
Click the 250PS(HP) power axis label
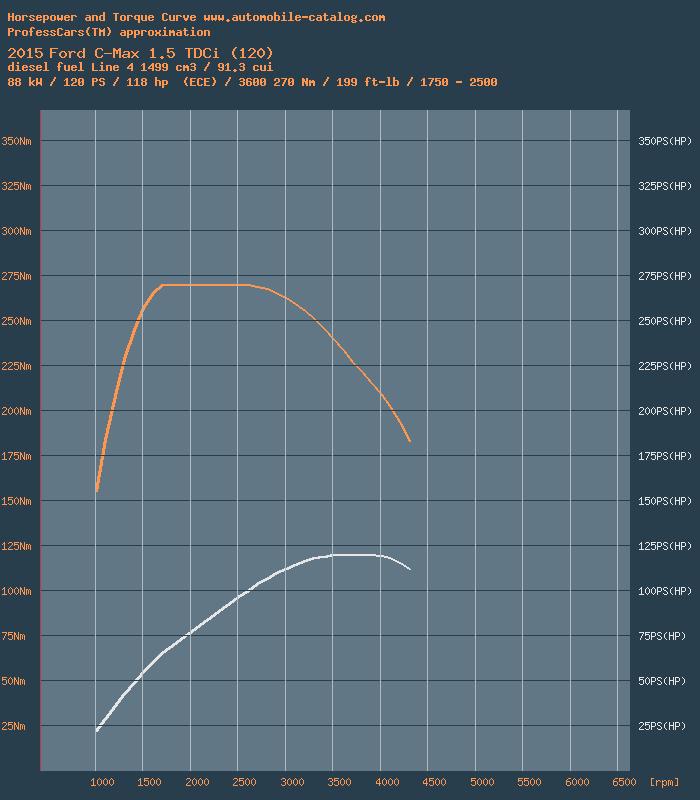[665, 321]
